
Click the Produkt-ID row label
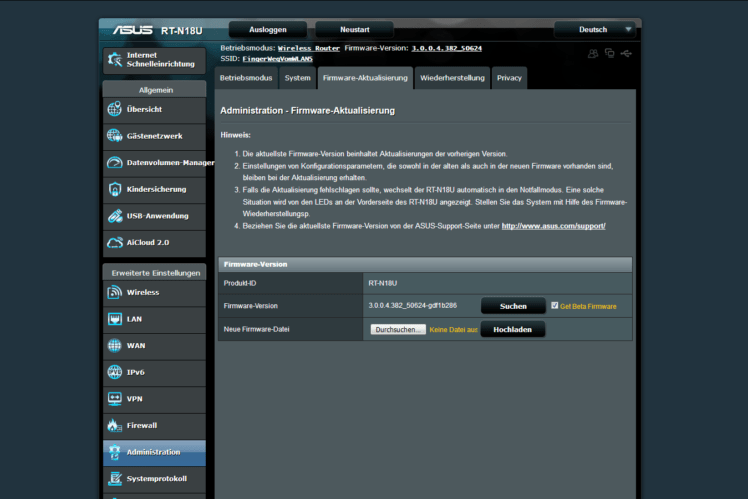[x=239, y=283]
